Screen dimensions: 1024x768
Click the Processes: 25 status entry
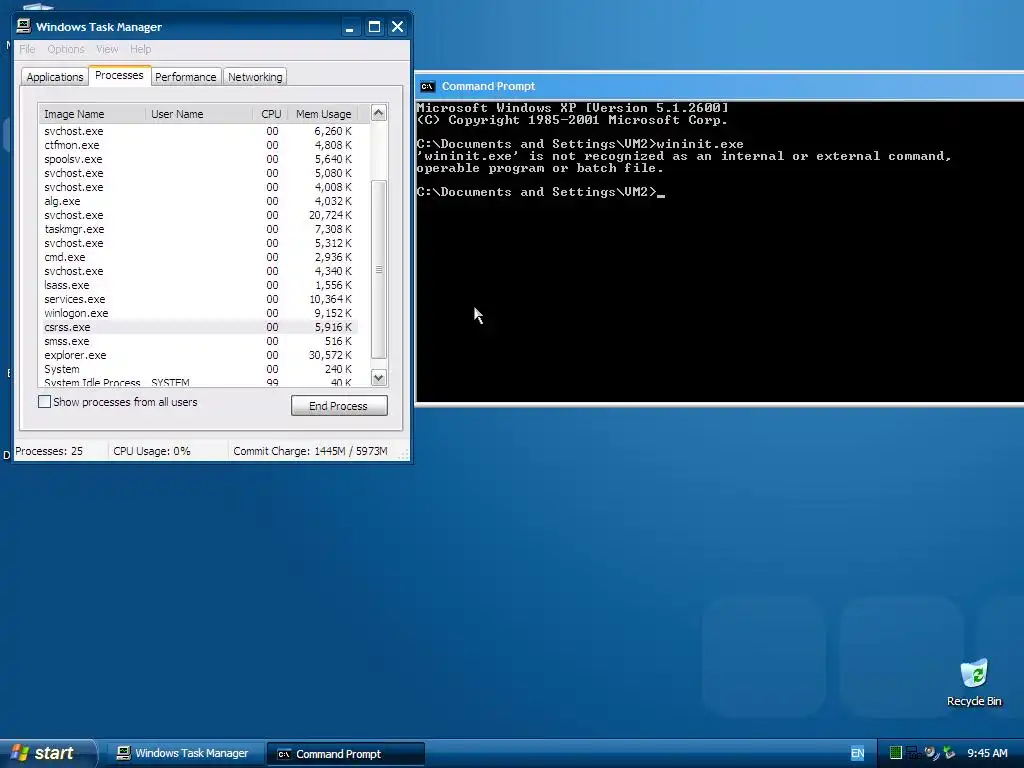click(x=49, y=451)
